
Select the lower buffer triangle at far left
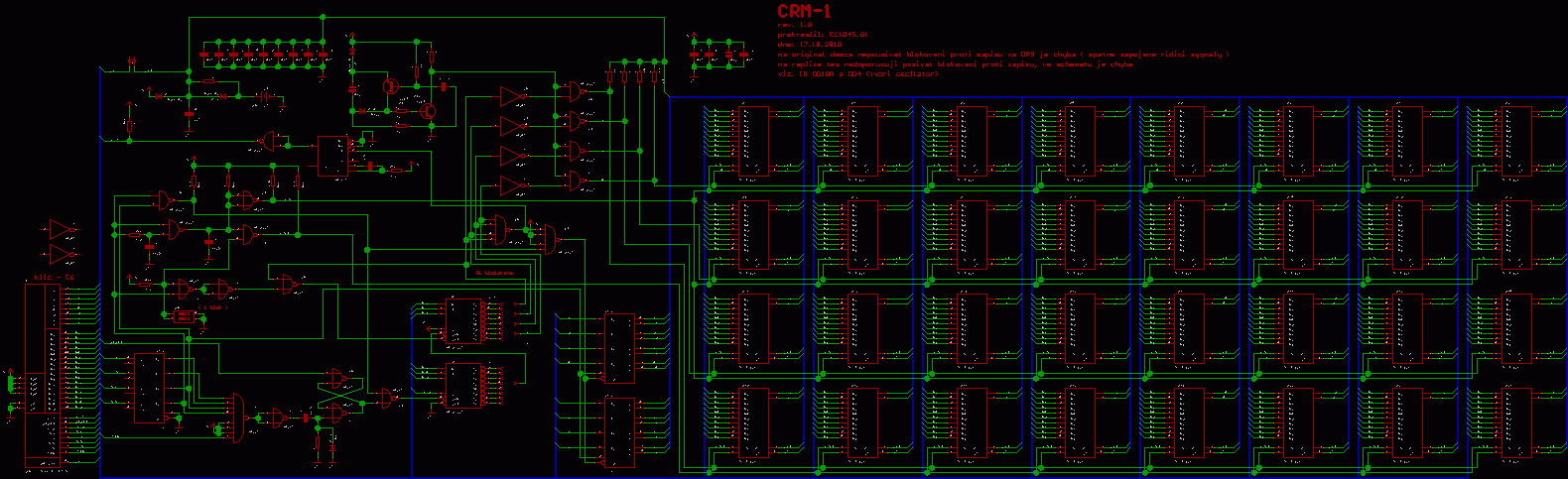62,255
